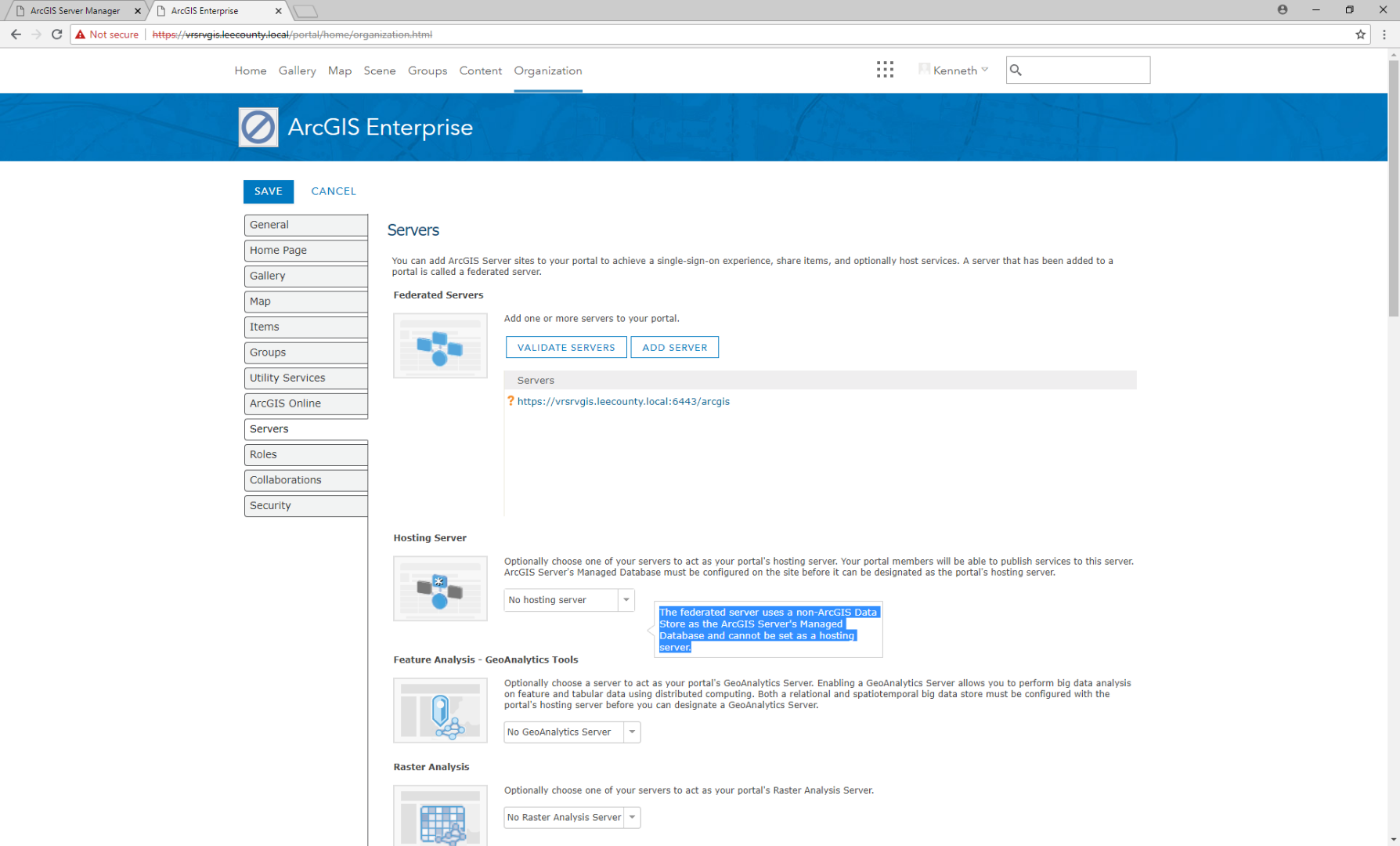Open Chrome profile account icon
This screenshot has height=846, width=1400.
tap(1283, 10)
